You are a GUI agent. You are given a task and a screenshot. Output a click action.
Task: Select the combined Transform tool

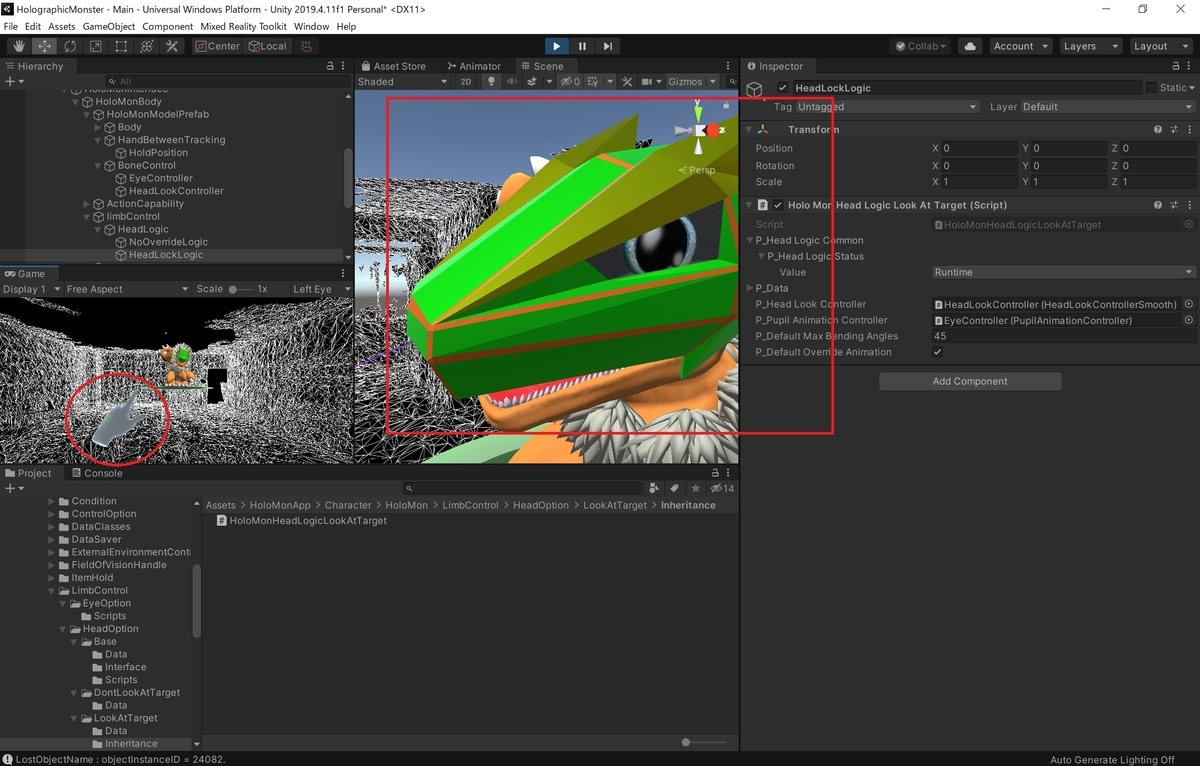[147, 46]
